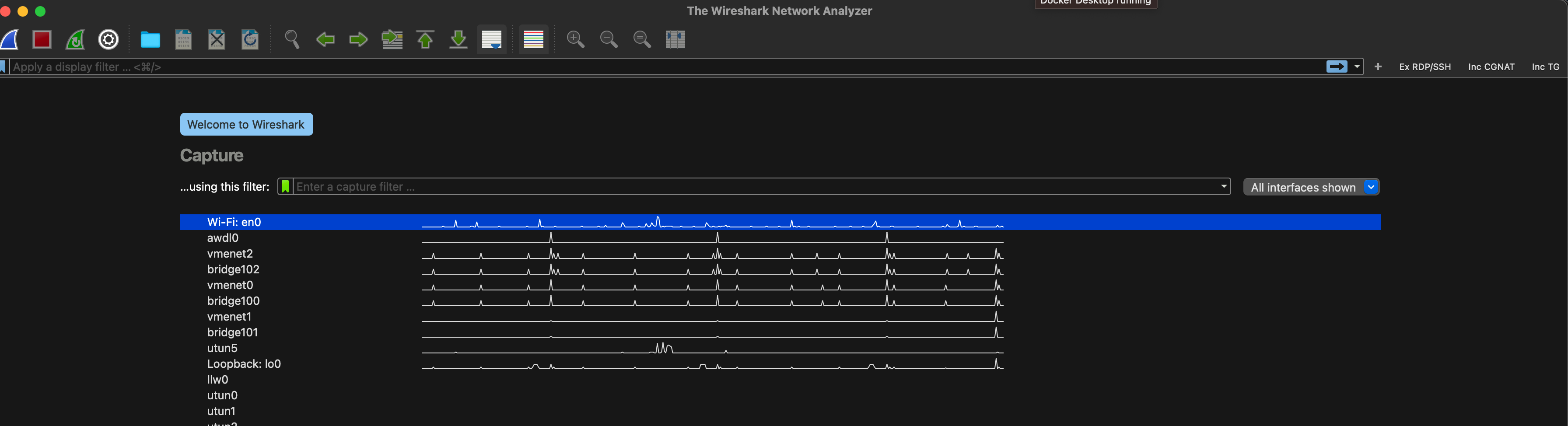Select Loopback: lo0 interface
This screenshot has height=426, width=1568.
(x=780, y=364)
